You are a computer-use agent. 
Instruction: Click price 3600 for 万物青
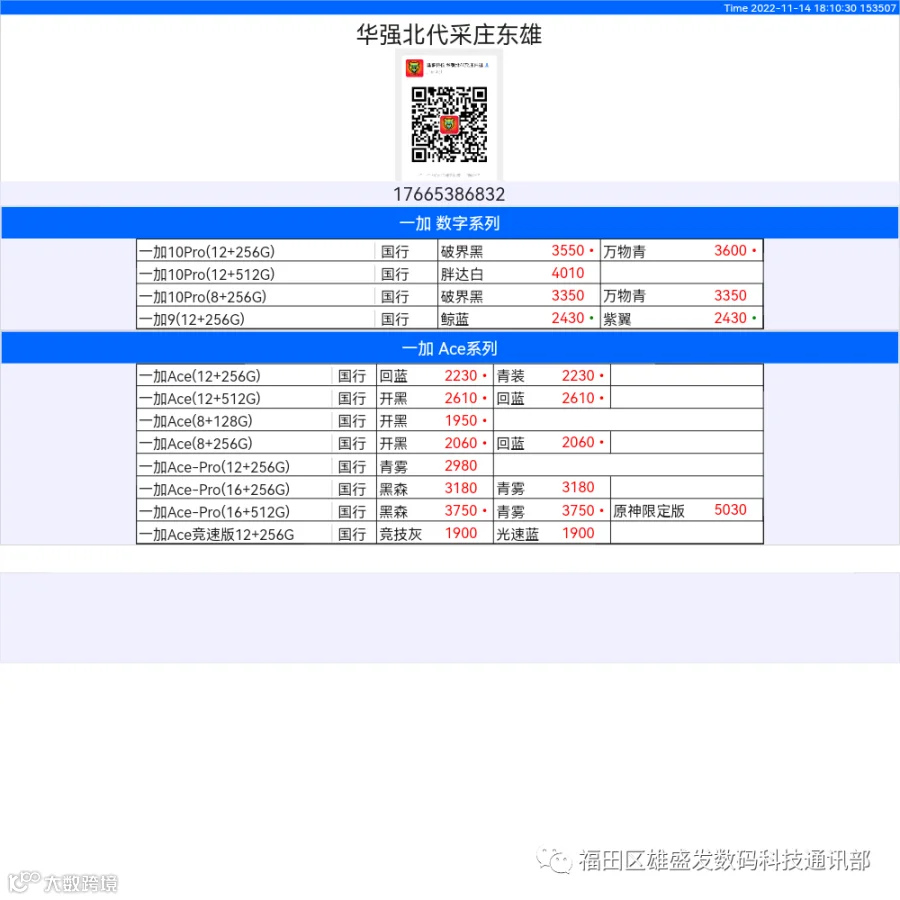[x=730, y=250]
